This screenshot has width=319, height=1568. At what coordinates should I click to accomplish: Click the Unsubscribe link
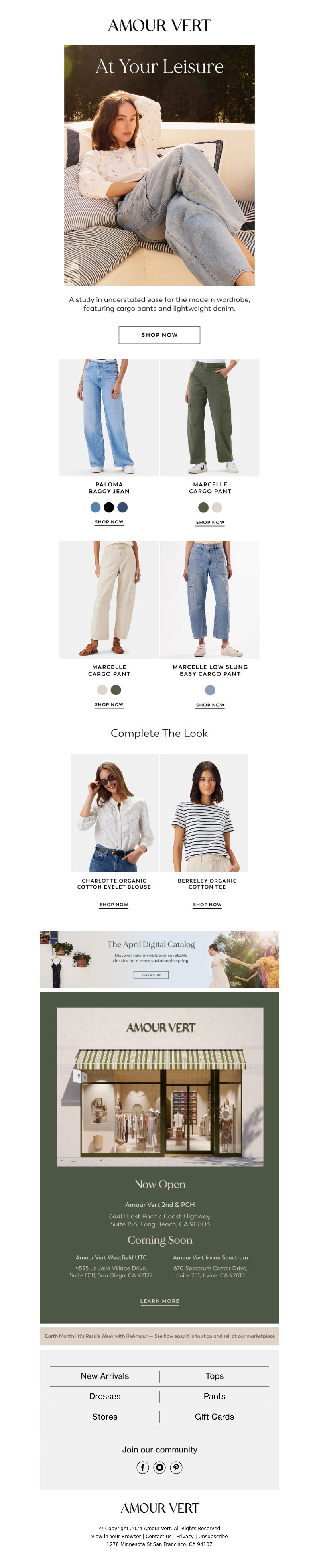213,1536
